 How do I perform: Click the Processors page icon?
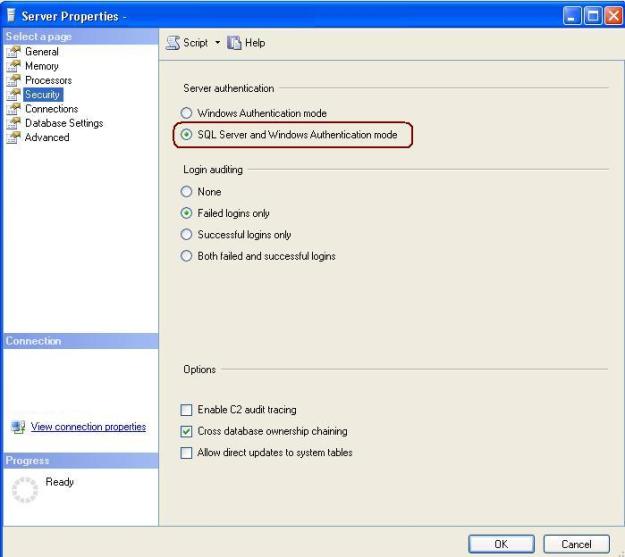click(15, 80)
